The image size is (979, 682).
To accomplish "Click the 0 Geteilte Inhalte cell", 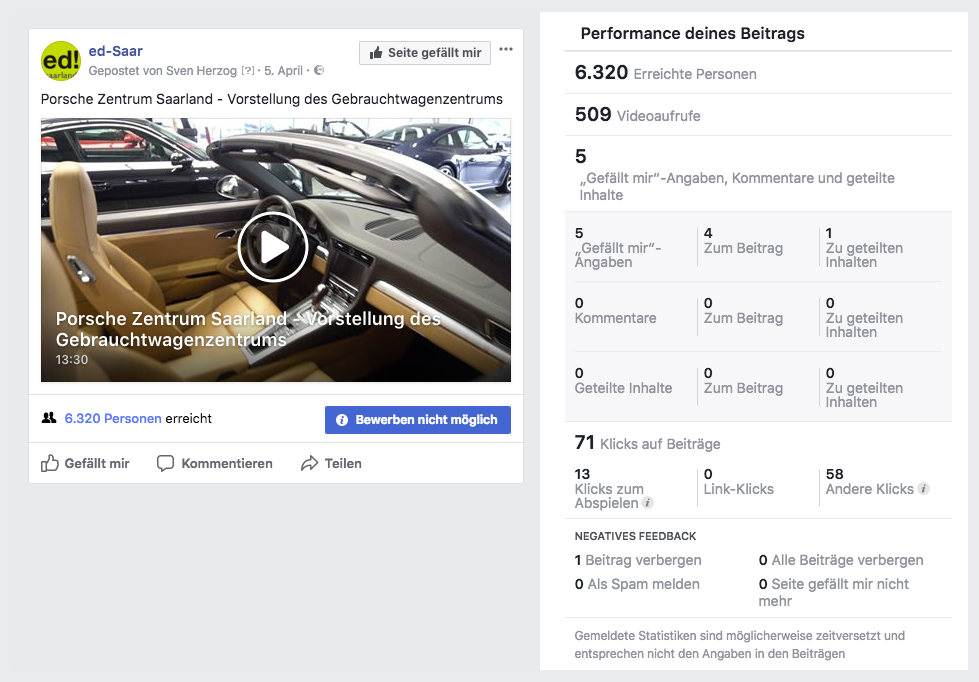I will point(623,381).
